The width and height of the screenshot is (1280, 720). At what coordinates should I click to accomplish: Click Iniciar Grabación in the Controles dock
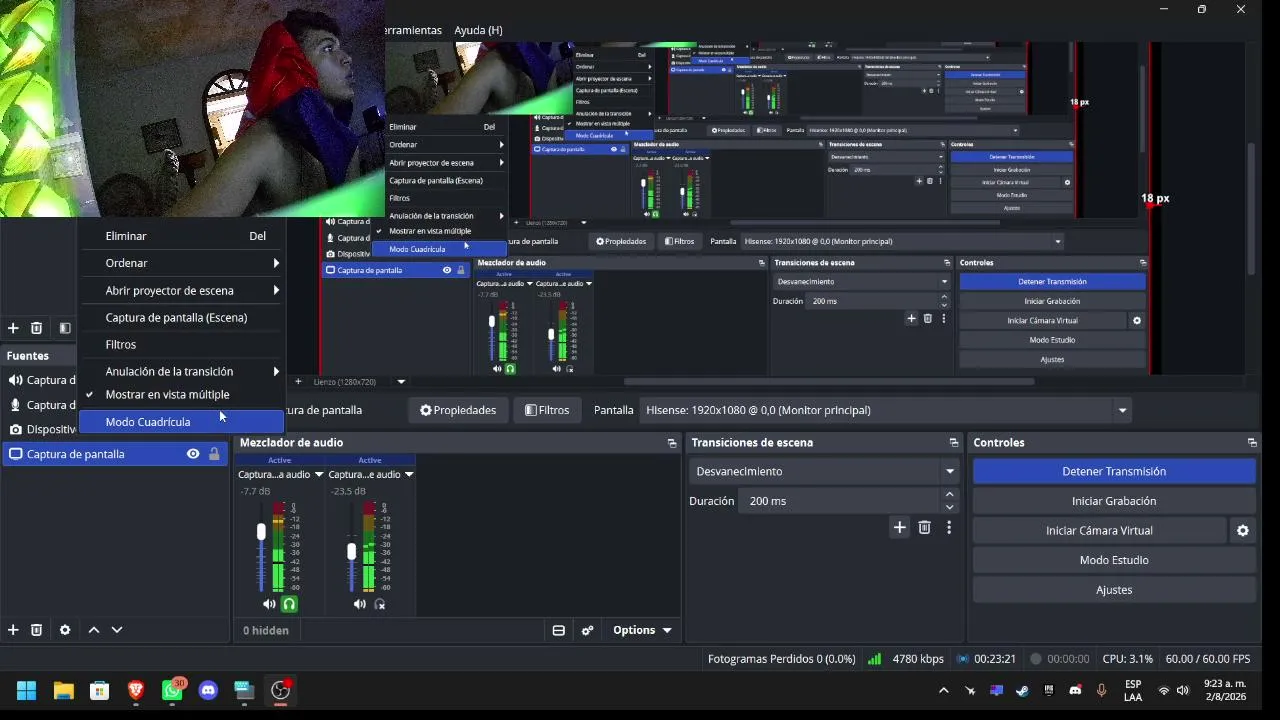pos(1114,501)
